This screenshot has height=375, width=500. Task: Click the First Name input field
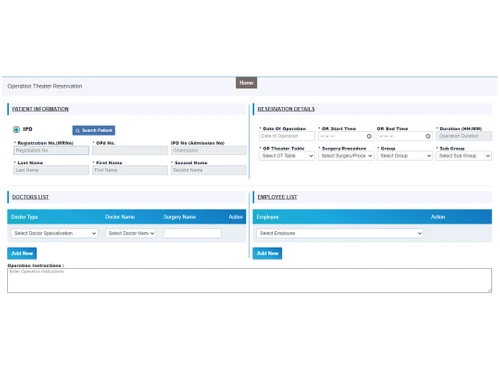130,170
